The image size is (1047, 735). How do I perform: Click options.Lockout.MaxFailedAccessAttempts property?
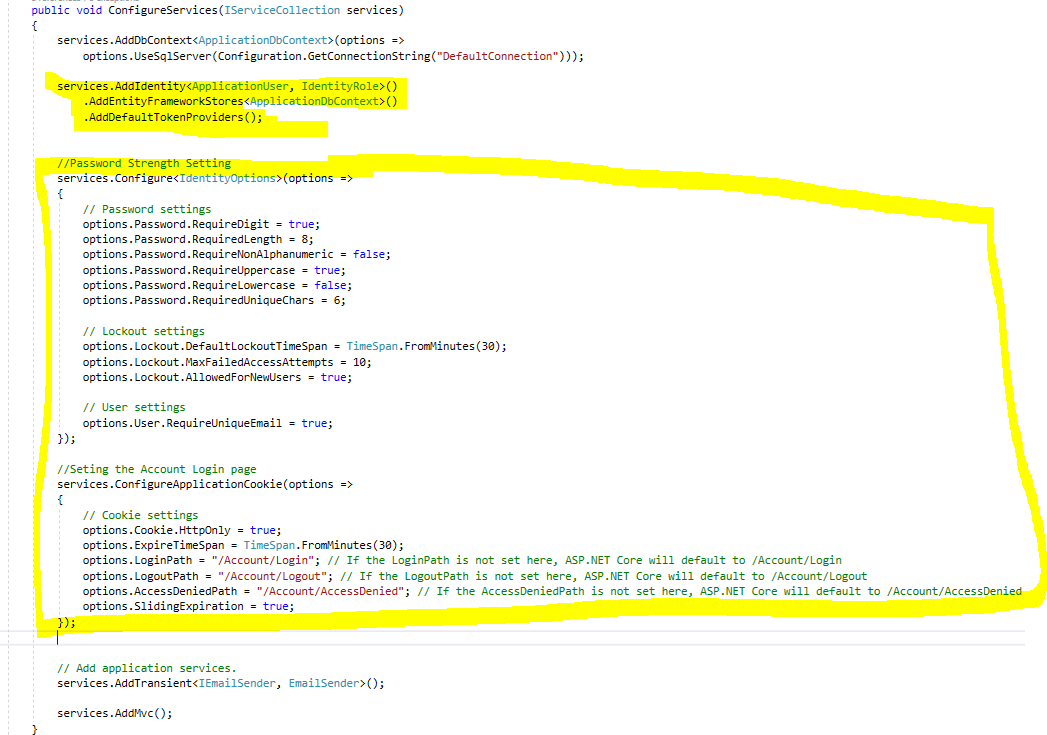(208, 362)
